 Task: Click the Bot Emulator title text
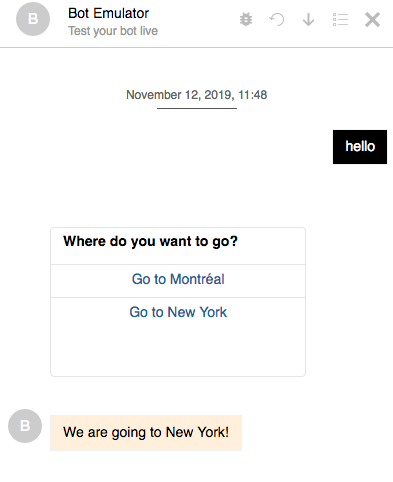click(108, 13)
